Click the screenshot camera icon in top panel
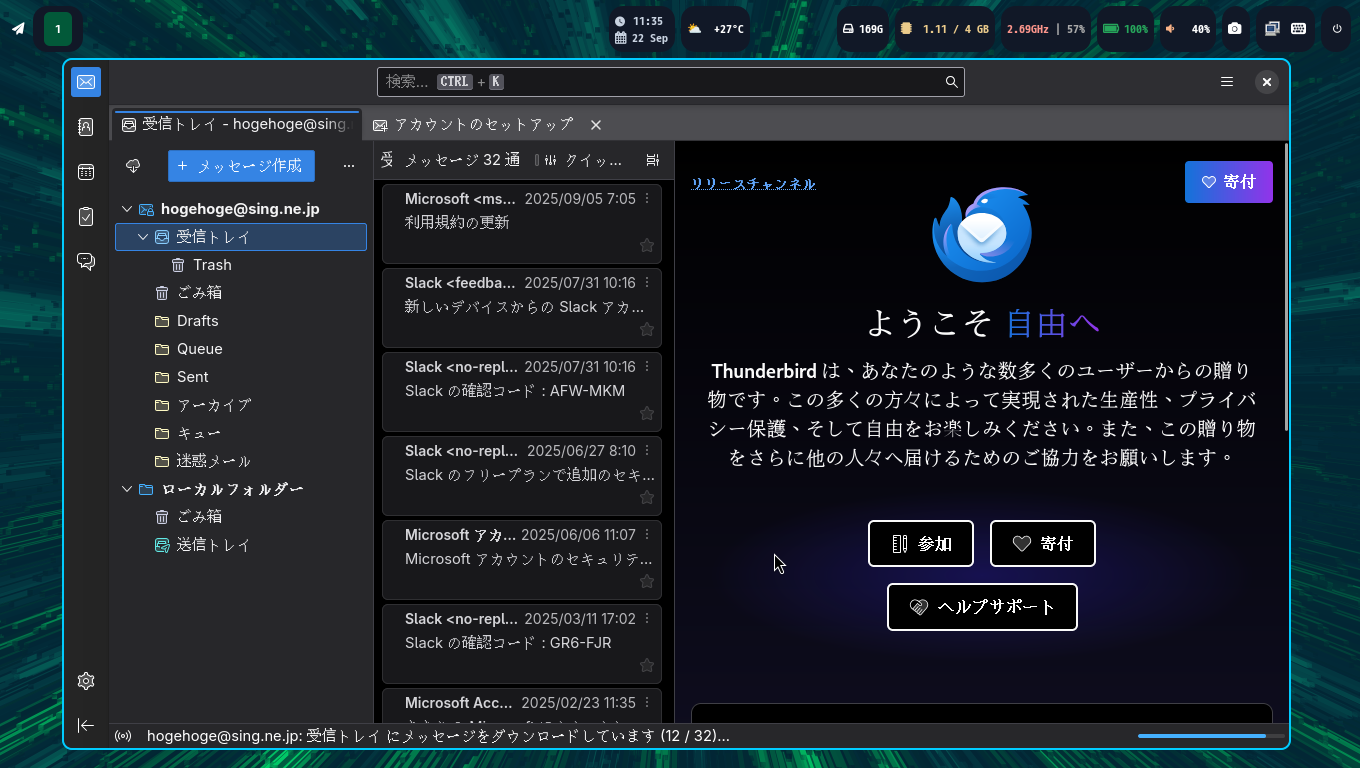This screenshot has width=1360, height=768. 1235,29
